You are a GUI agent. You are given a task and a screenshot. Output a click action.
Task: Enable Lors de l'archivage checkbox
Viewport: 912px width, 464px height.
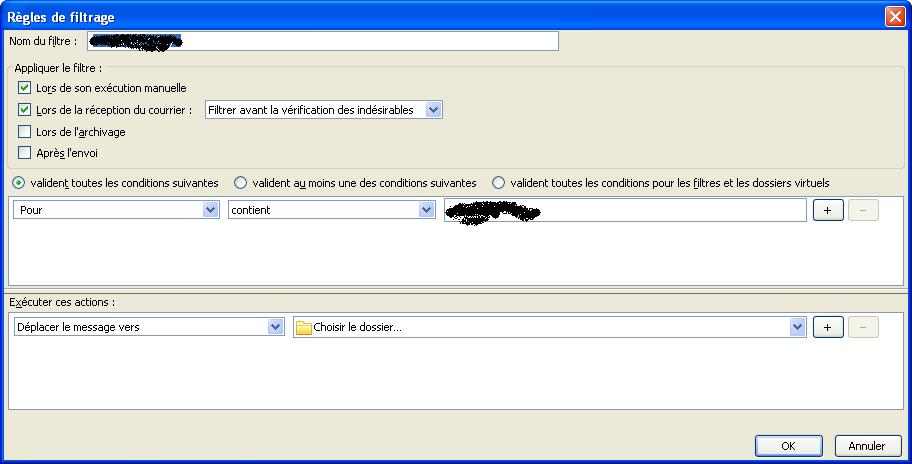pos(25,132)
